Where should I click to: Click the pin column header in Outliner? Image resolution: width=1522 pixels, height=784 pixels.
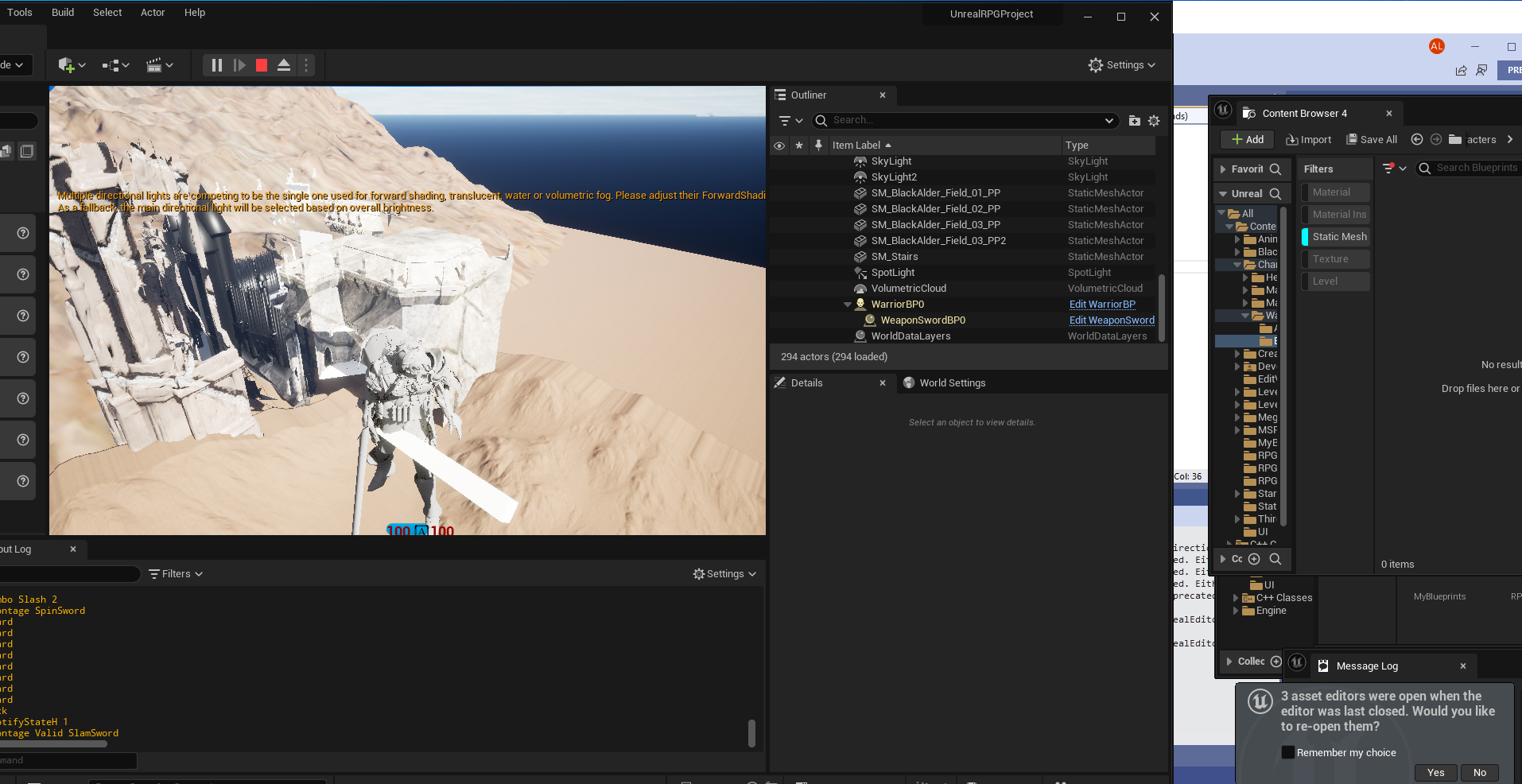pos(818,146)
